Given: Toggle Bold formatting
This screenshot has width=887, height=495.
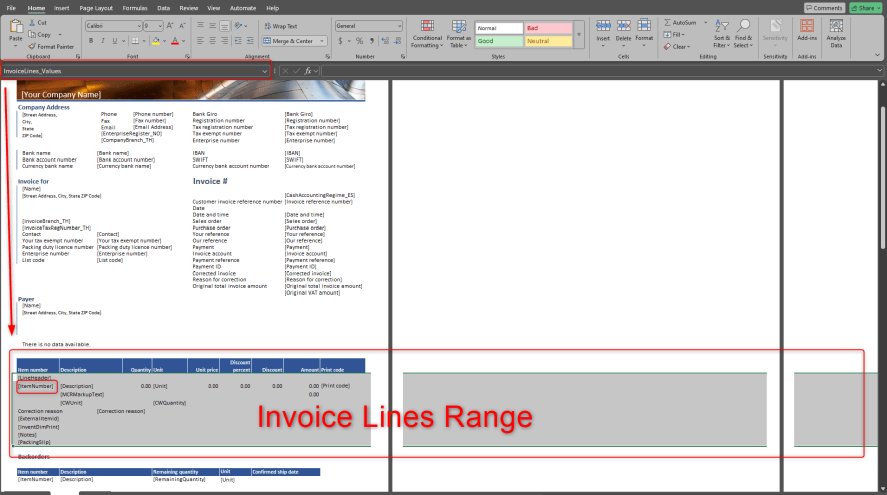Looking at the screenshot, I should pyautogui.click(x=90, y=41).
